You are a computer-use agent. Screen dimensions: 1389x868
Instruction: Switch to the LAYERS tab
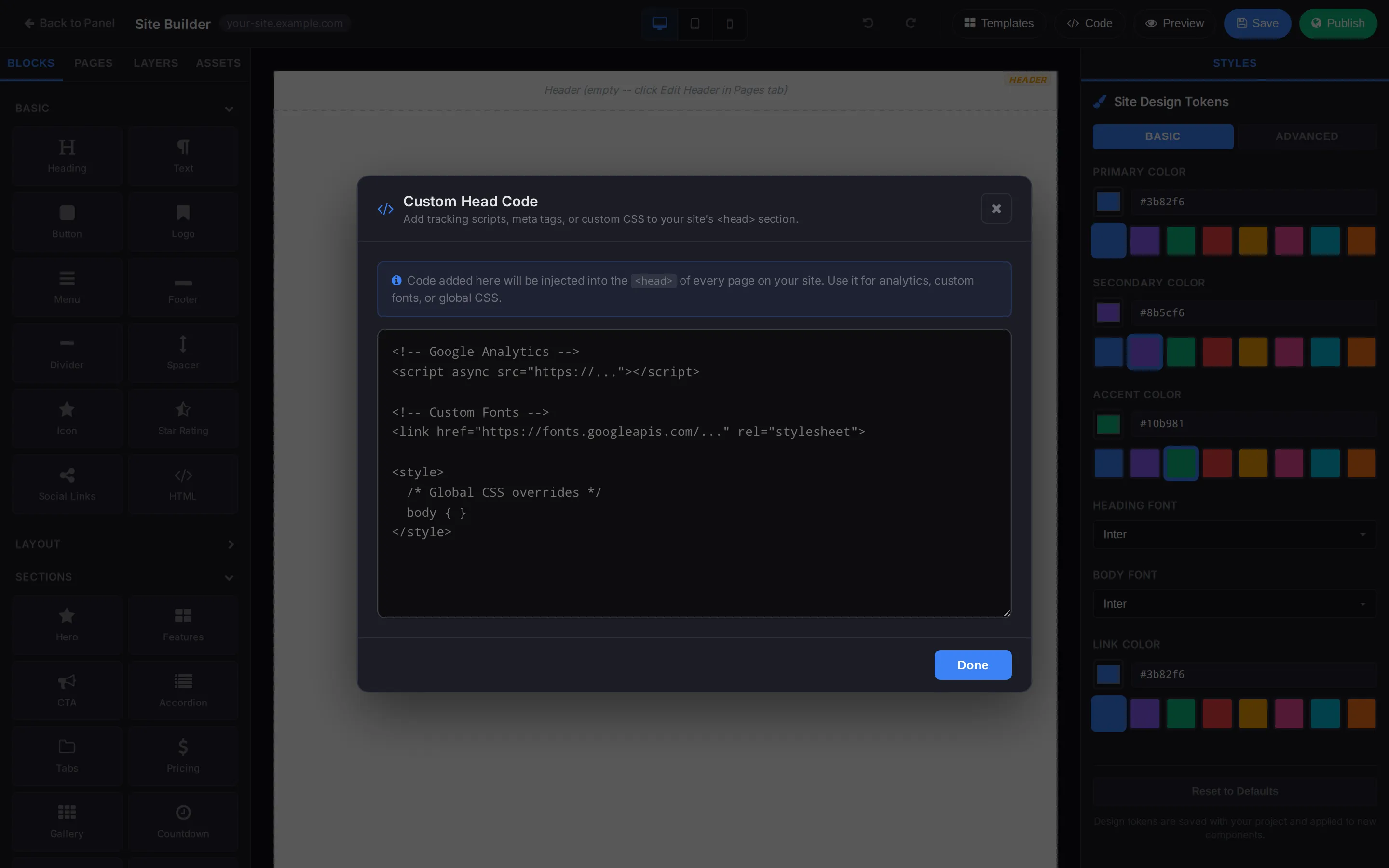(156, 63)
